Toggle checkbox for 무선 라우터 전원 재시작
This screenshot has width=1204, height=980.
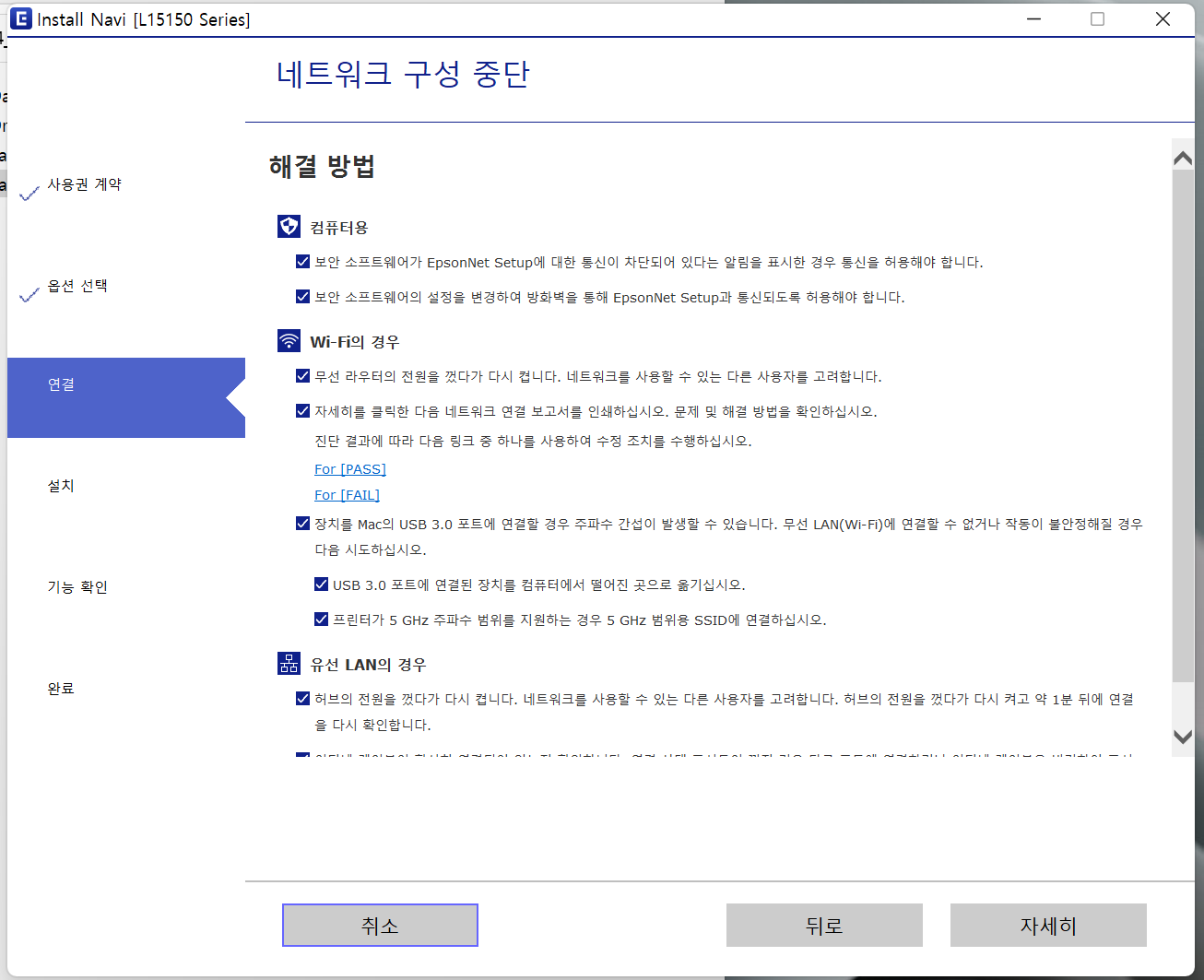coord(302,376)
